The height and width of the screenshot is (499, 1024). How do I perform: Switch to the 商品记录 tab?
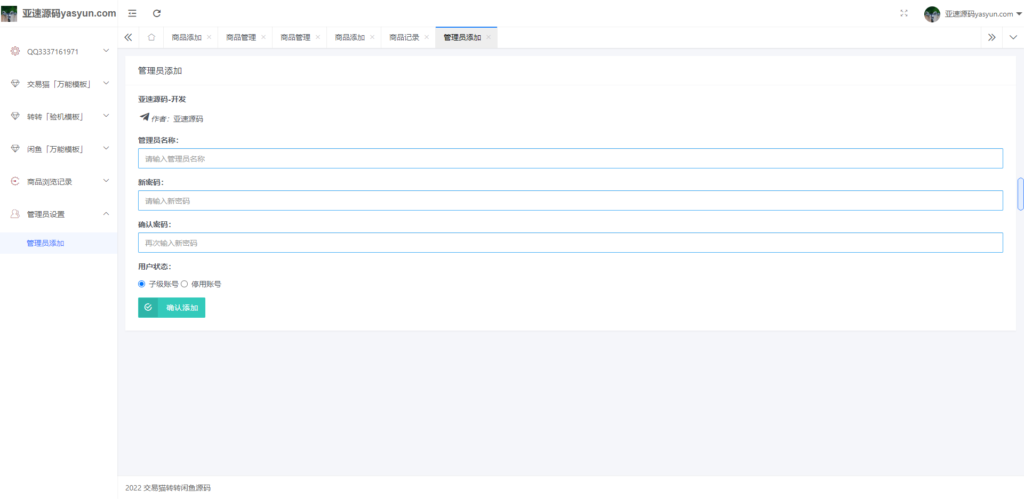tap(404, 37)
